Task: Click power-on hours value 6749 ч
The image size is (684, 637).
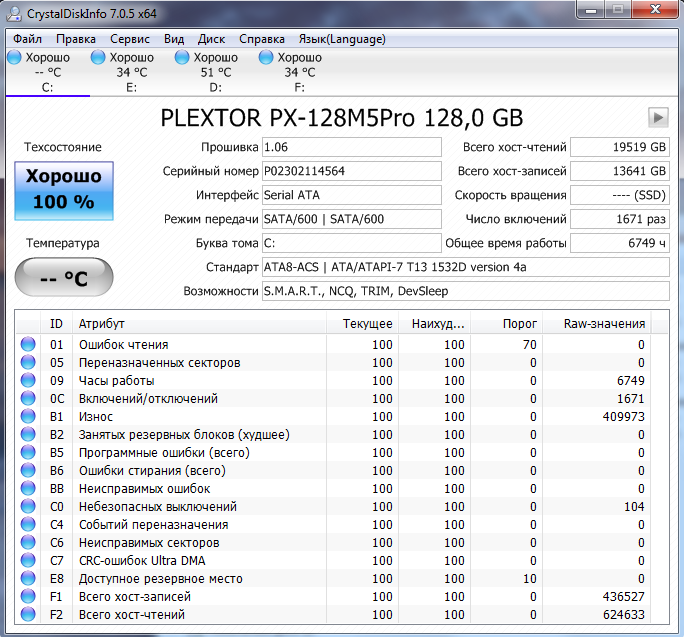Action: 620,243
